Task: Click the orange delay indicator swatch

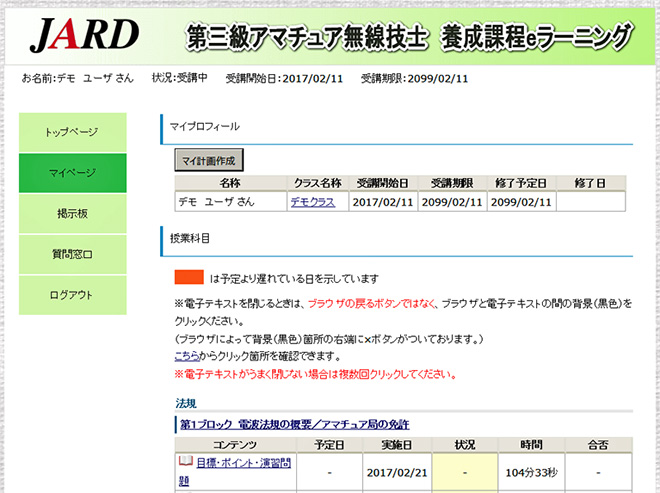Action: (x=189, y=277)
